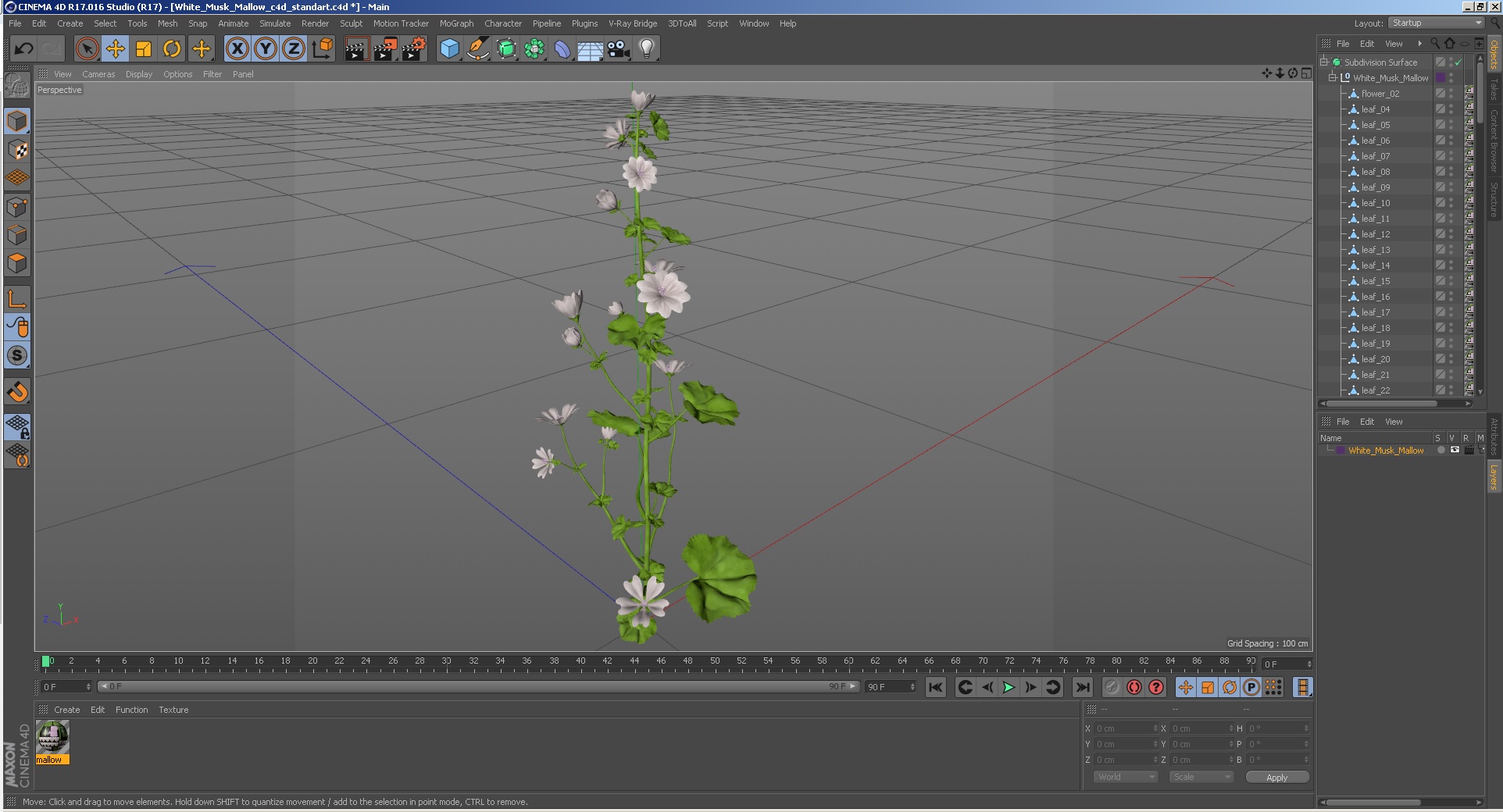The width and height of the screenshot is (1503, 812).
Task: Click the timeline preview range slider
Action: 479,686
